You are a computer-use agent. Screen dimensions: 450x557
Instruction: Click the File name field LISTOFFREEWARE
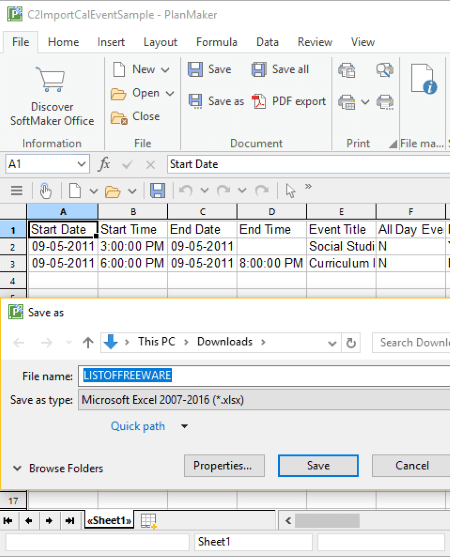pyautogui.click(x=264, y=376)
